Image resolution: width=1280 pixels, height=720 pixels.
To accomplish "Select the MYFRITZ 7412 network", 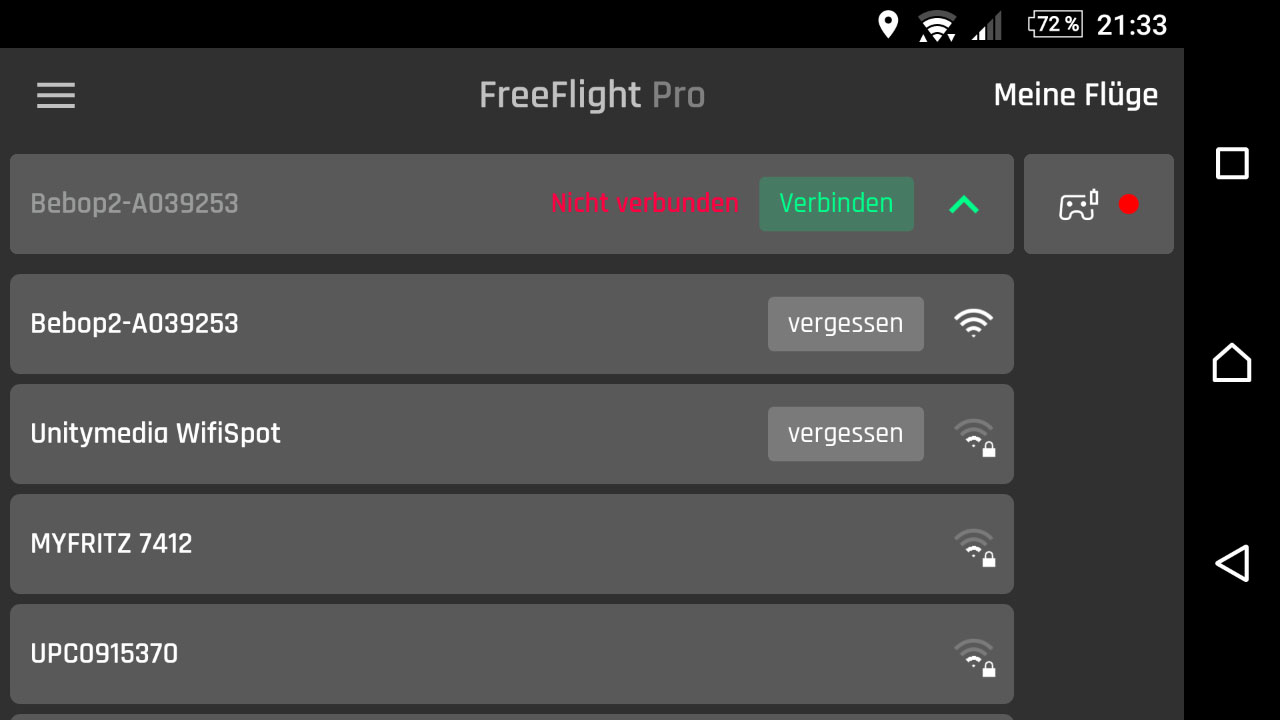I will (x=112, y=544).
